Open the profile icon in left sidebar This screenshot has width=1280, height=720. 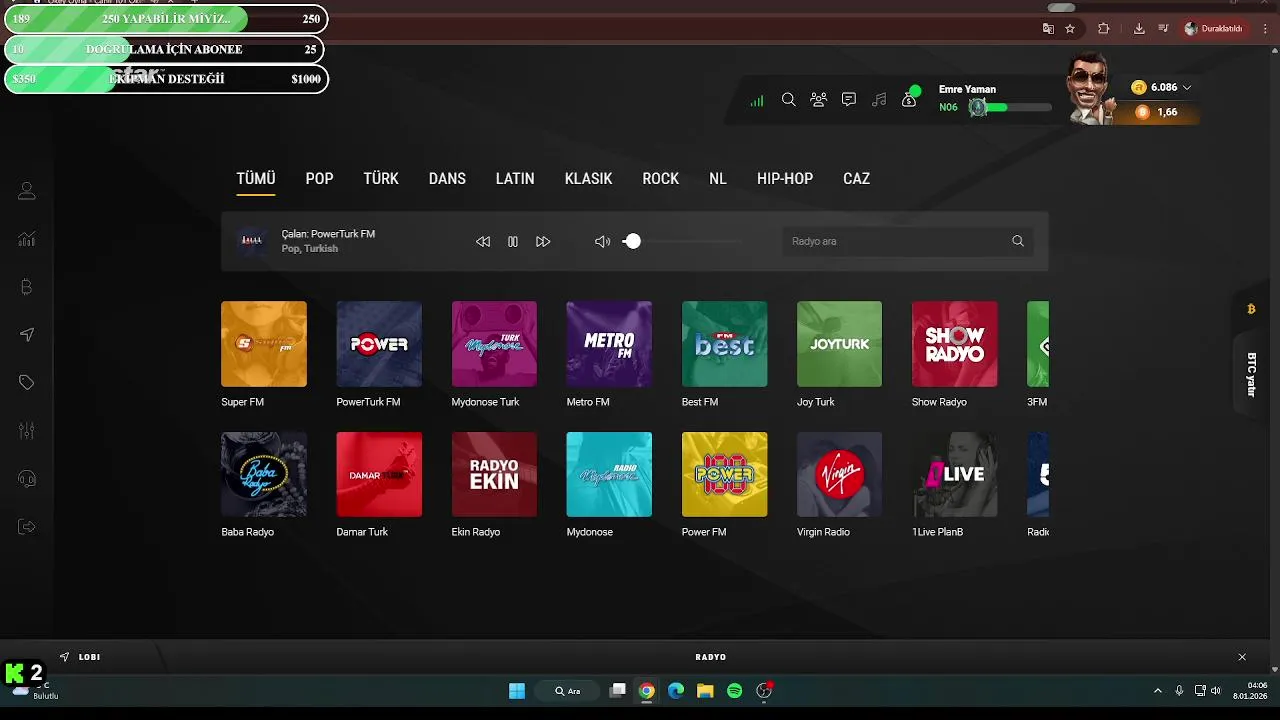click(x=27, y=191)
